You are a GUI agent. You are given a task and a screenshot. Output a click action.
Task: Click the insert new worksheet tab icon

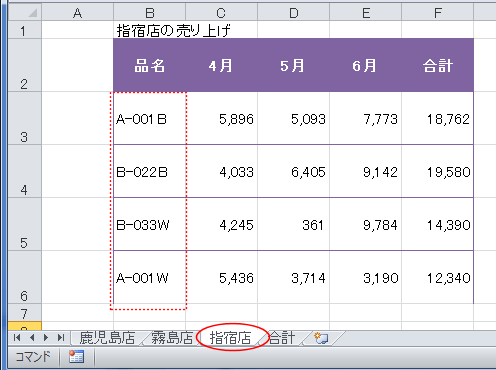tap(321, 338)
